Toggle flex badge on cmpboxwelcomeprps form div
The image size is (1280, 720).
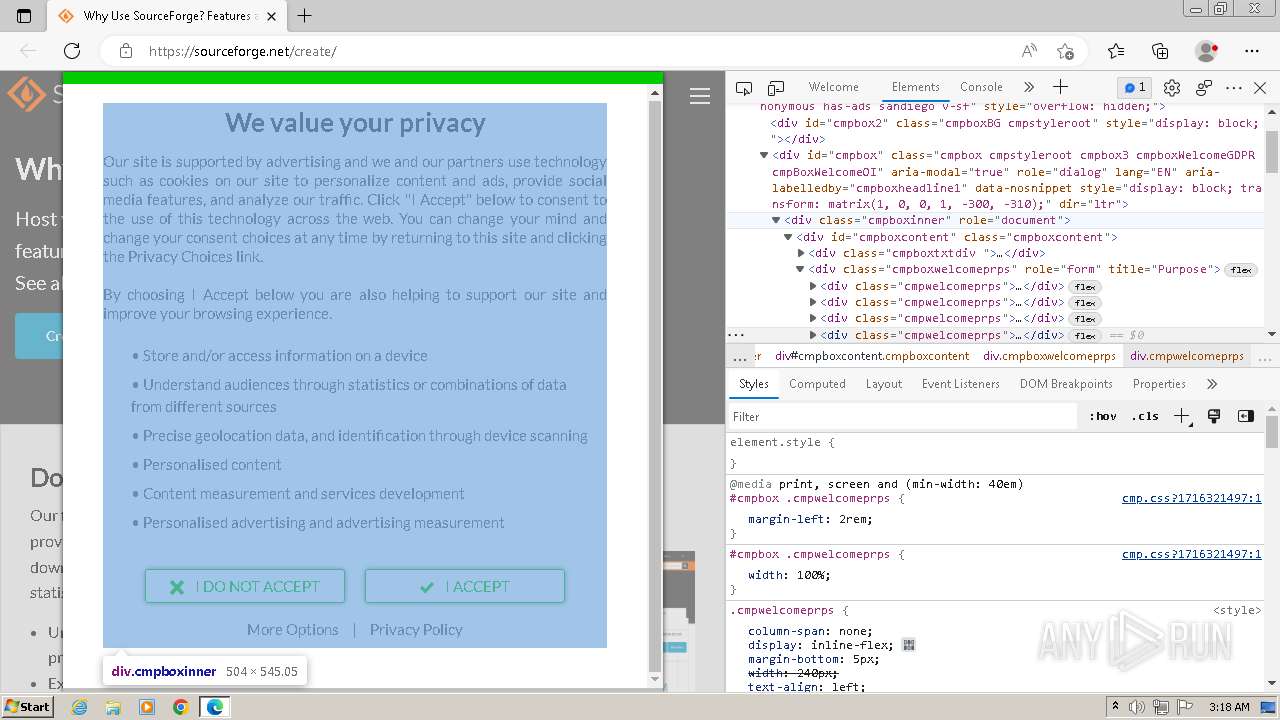pyautogui.click(x=1241, y=270)
